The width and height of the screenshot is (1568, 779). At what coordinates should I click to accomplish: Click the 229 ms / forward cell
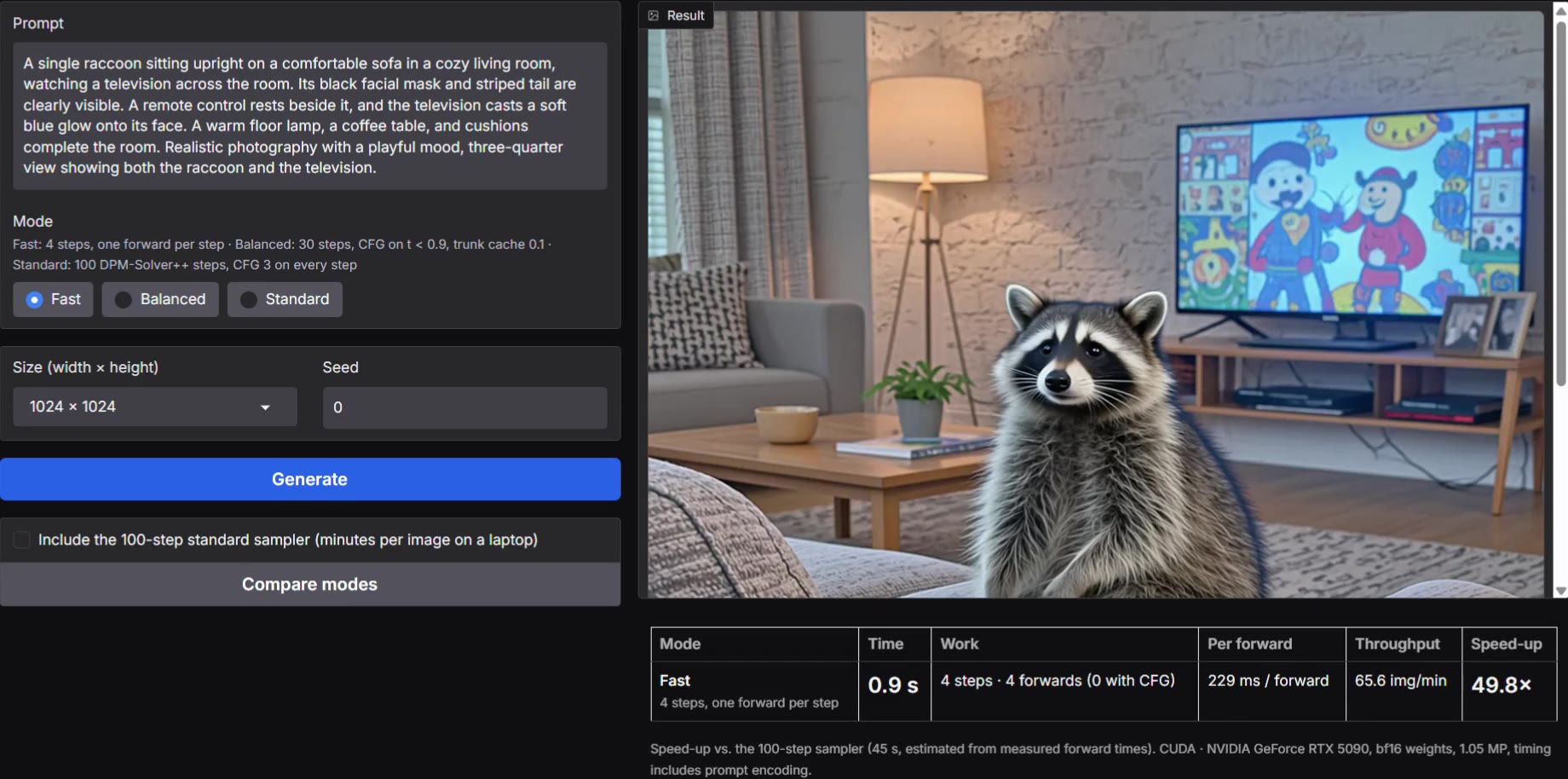(1271, 691)
